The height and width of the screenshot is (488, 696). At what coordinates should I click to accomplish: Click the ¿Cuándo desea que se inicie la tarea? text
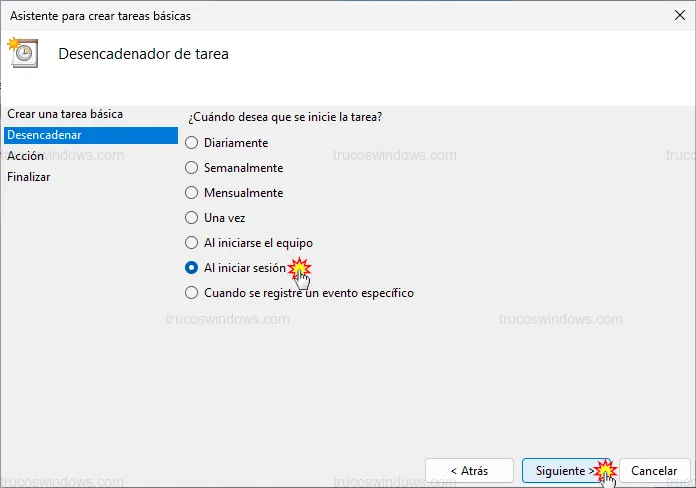[285, 117]
